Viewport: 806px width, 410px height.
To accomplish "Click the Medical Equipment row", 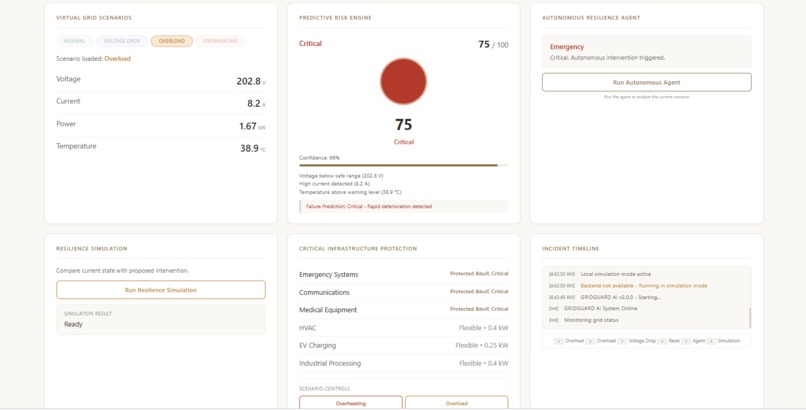I will 404,310.
